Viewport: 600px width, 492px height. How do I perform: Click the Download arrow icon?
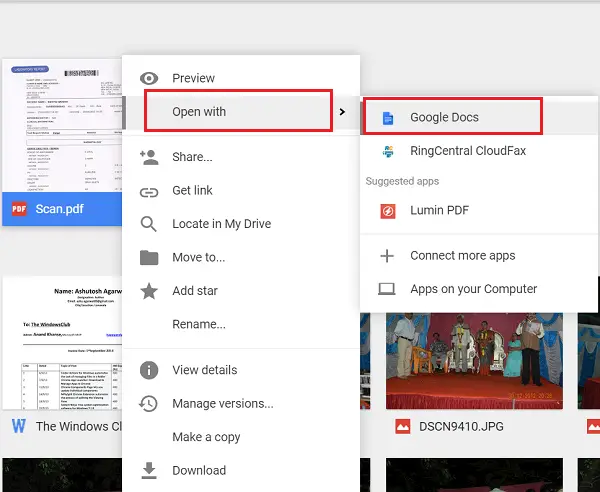(149, 471)
